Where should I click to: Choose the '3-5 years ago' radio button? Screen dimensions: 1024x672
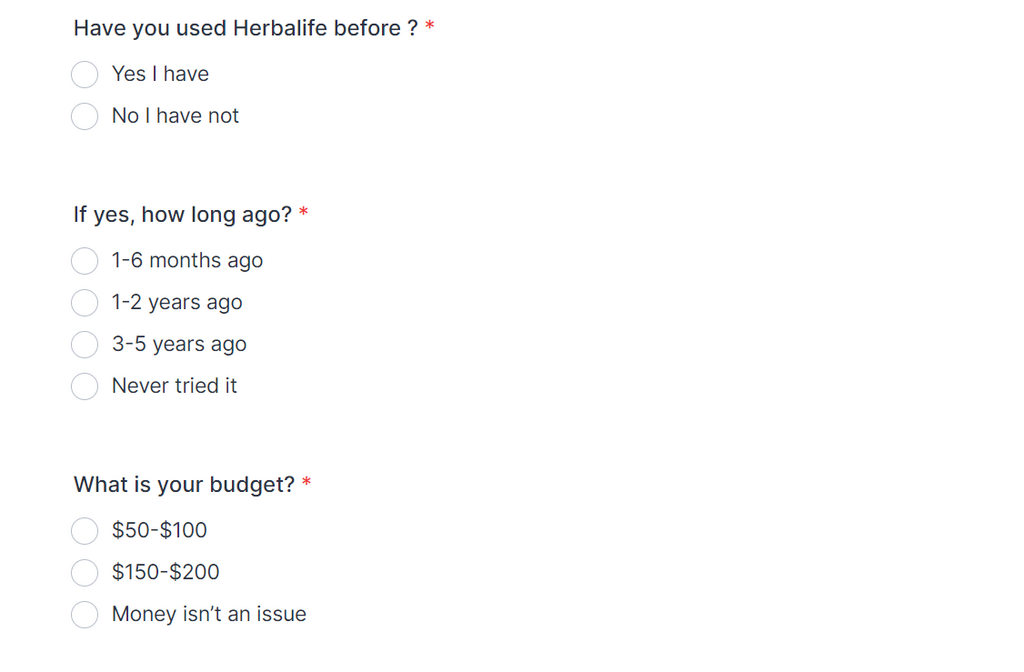pyautogui.click(x=85, y=345)
